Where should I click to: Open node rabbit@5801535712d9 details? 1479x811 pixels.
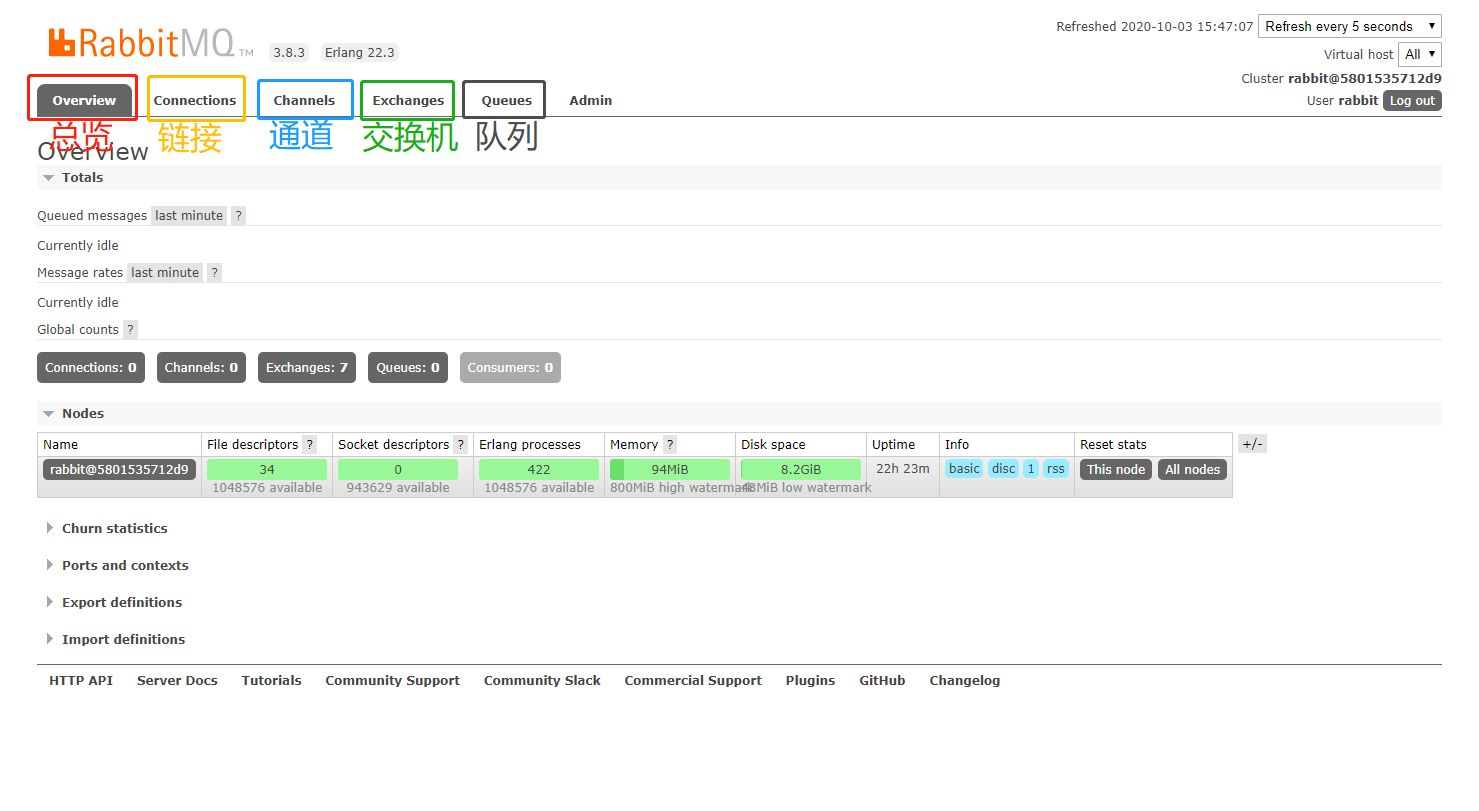click(x=120, y=470)
